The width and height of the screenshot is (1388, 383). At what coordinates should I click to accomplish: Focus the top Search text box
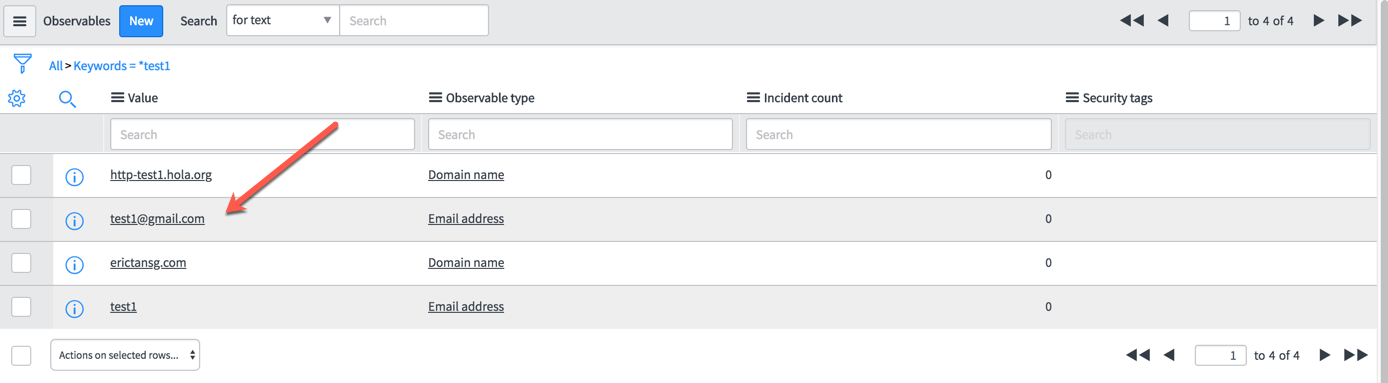pos(414,20)
